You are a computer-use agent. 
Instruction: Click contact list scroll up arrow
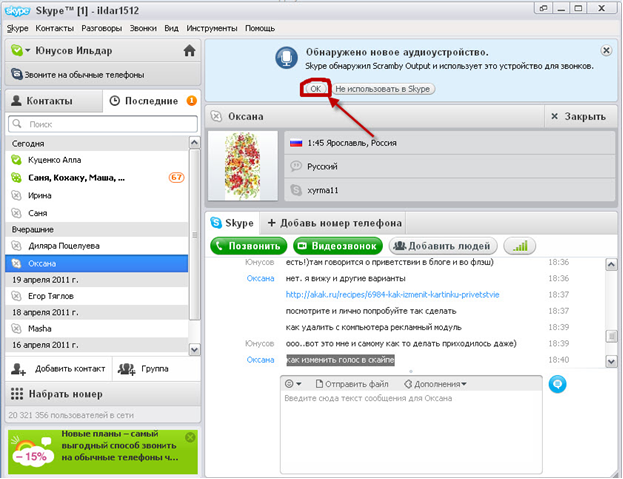194,142
